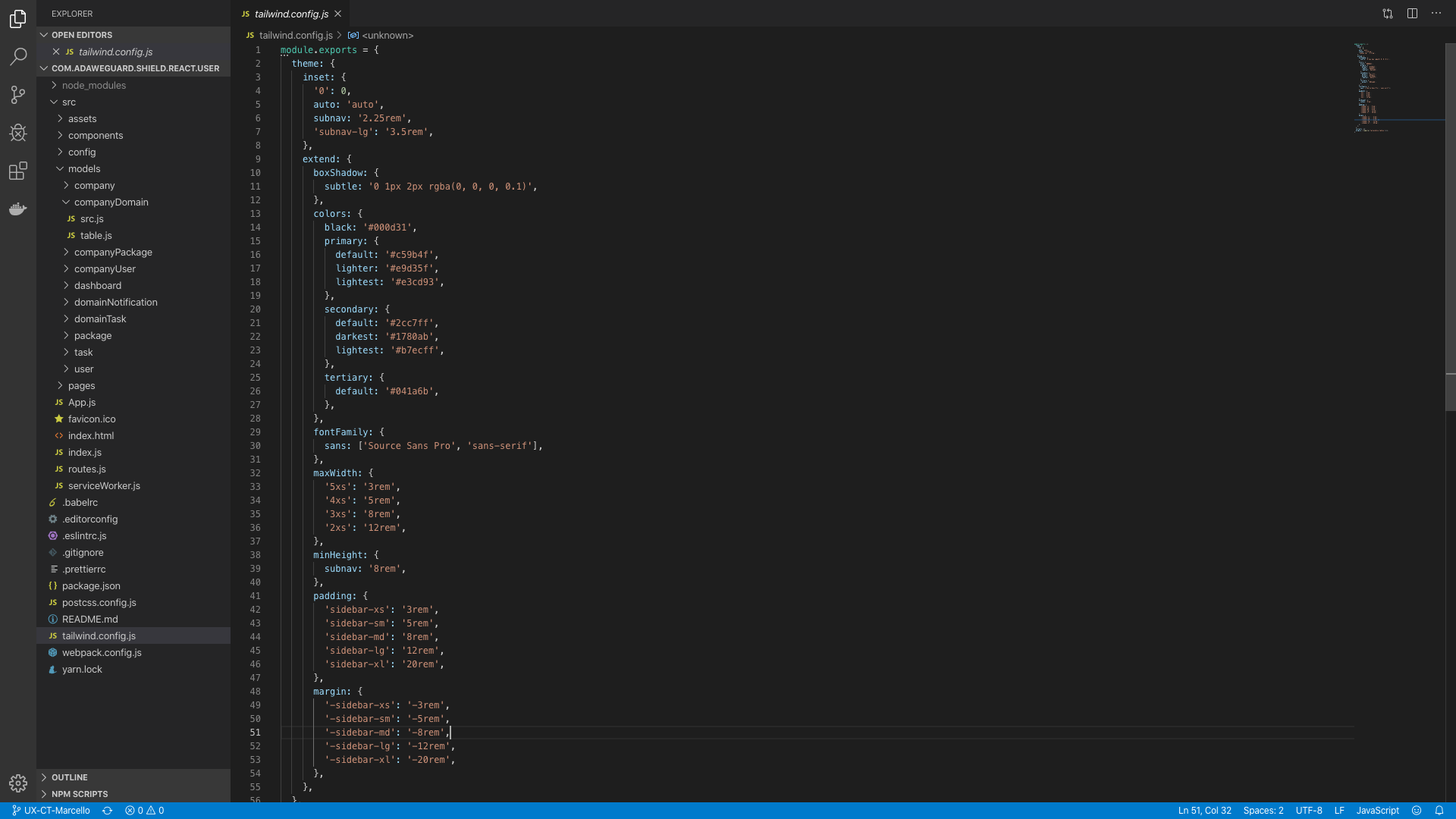The image size is (1456, 819).
Task: Open the Docker view icon
Action: (18, 209)
